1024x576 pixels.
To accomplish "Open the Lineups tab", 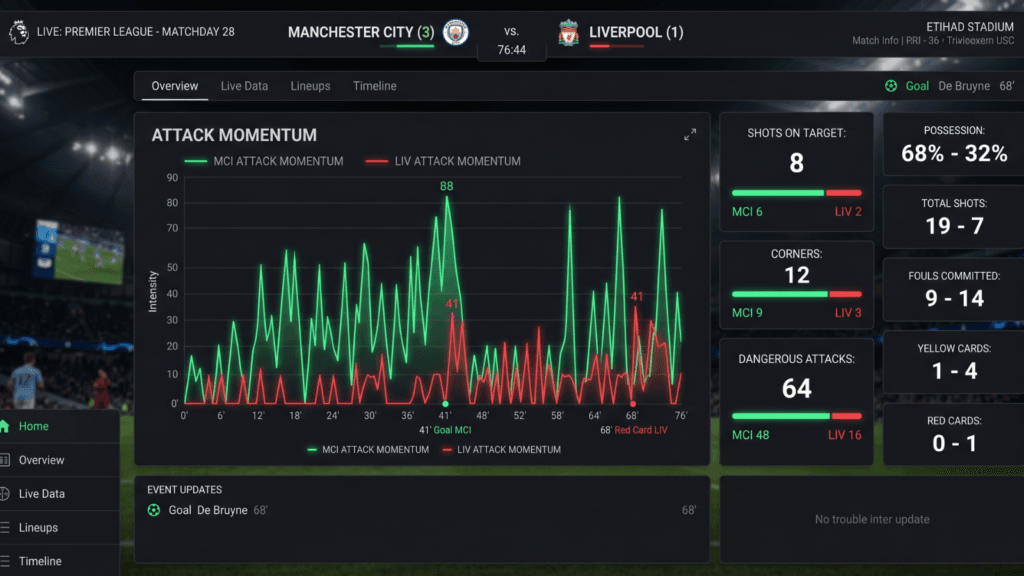I will (310, 86).
